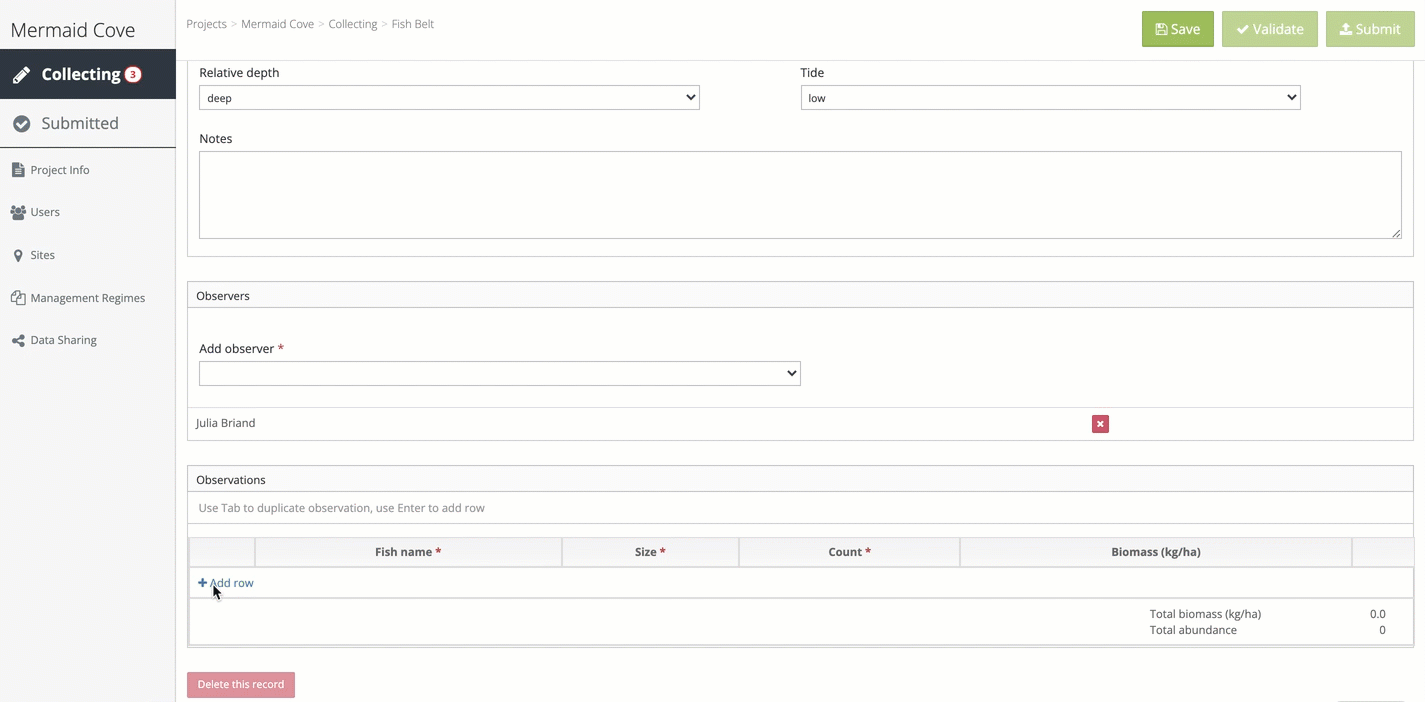
Task: Click the checkmark icon next to Submitted
Action: 21,124
